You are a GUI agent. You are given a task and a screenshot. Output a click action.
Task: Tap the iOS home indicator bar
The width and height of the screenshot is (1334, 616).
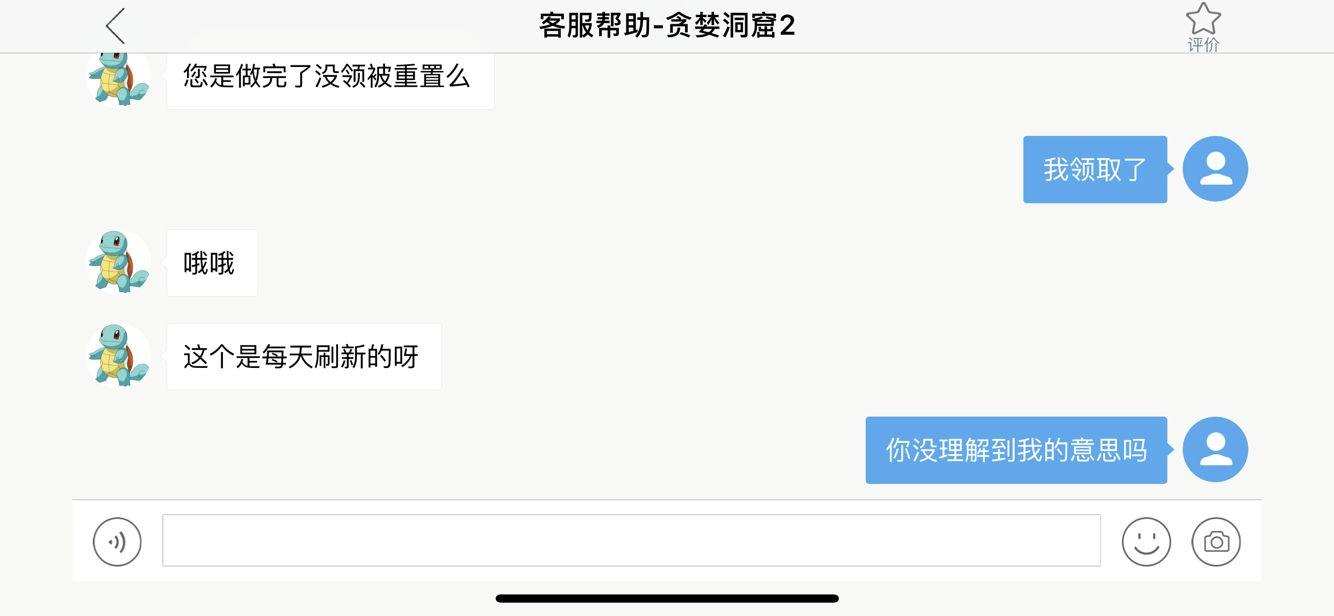tap(667, 599)
